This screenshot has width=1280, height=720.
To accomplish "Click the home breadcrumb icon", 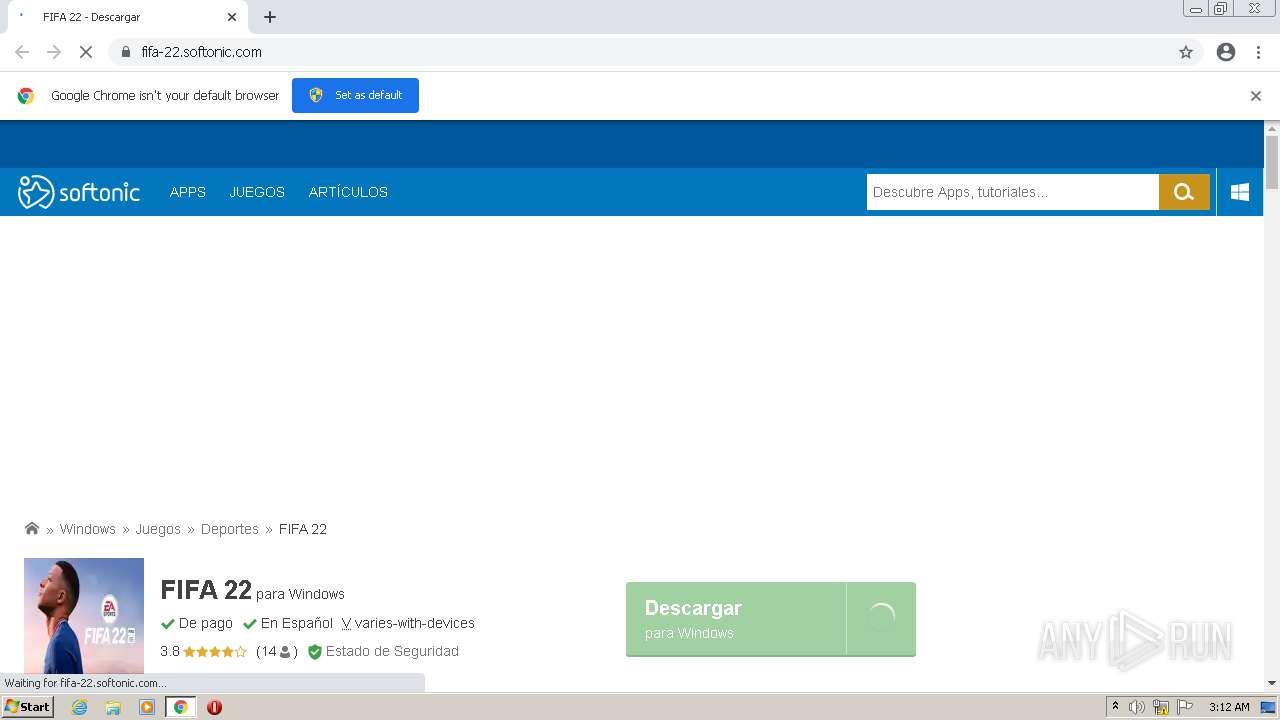I will click(x=32, y=528).
